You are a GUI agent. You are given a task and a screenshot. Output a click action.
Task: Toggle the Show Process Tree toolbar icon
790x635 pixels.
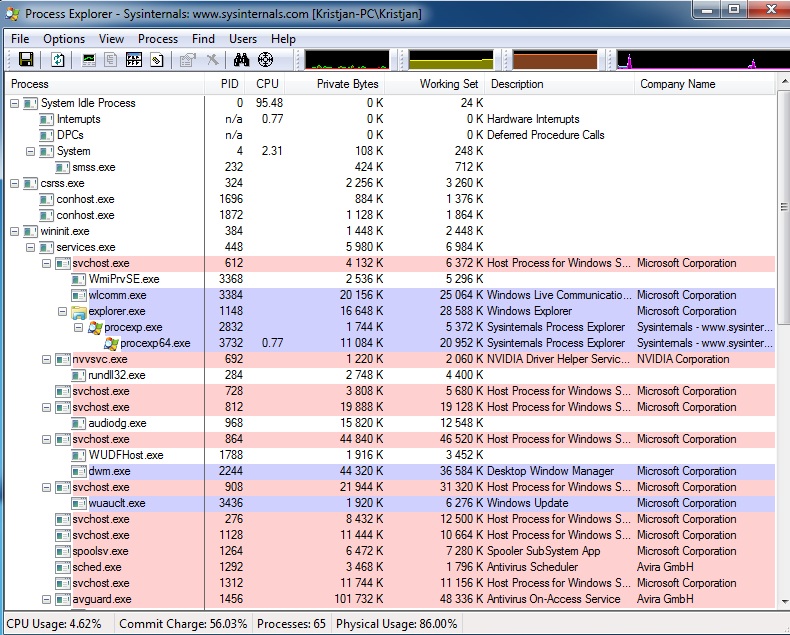[110, 60]
